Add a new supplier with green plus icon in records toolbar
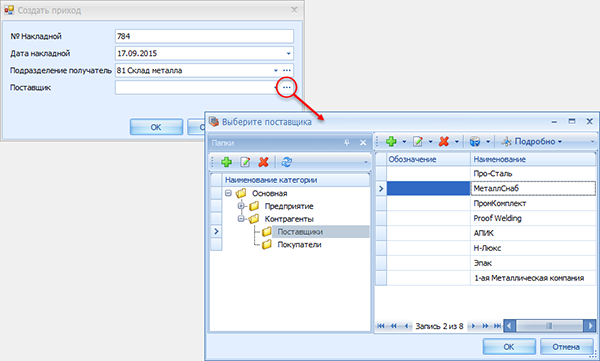600x361 pixels. tap(391, 142)
